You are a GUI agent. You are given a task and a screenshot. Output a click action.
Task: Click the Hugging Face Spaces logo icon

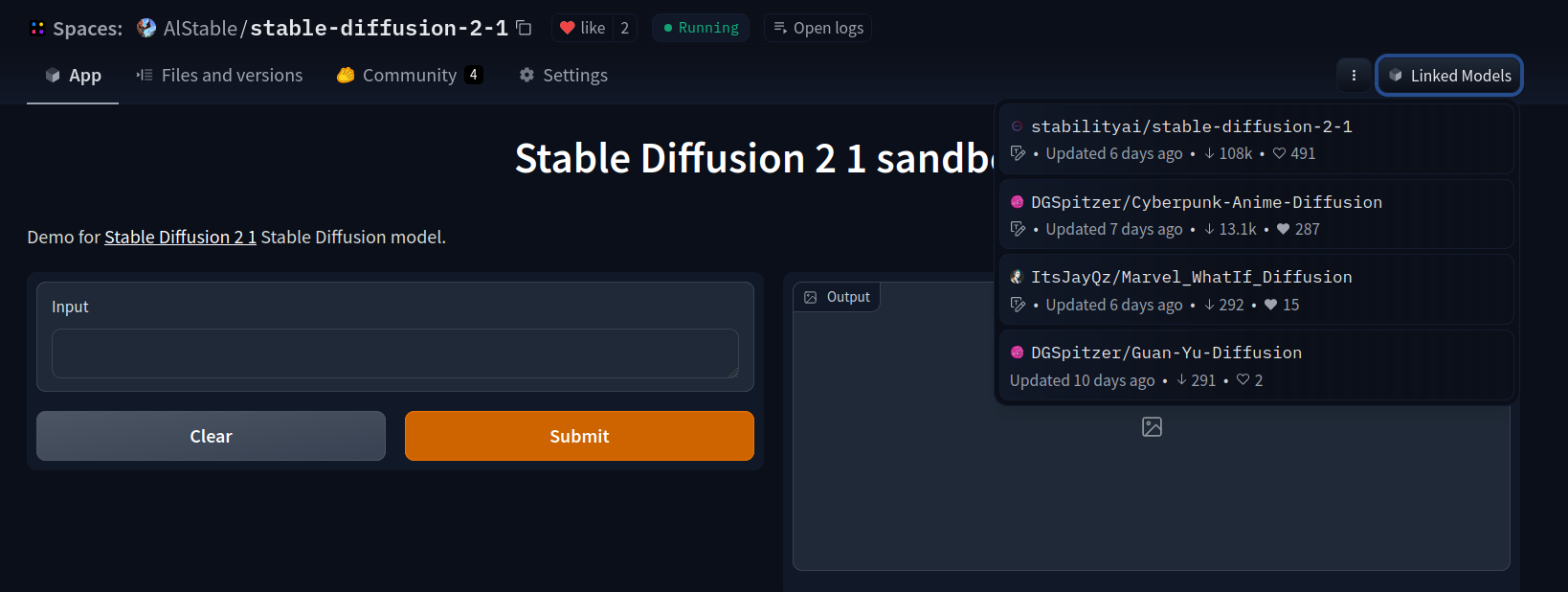[37, 29]
